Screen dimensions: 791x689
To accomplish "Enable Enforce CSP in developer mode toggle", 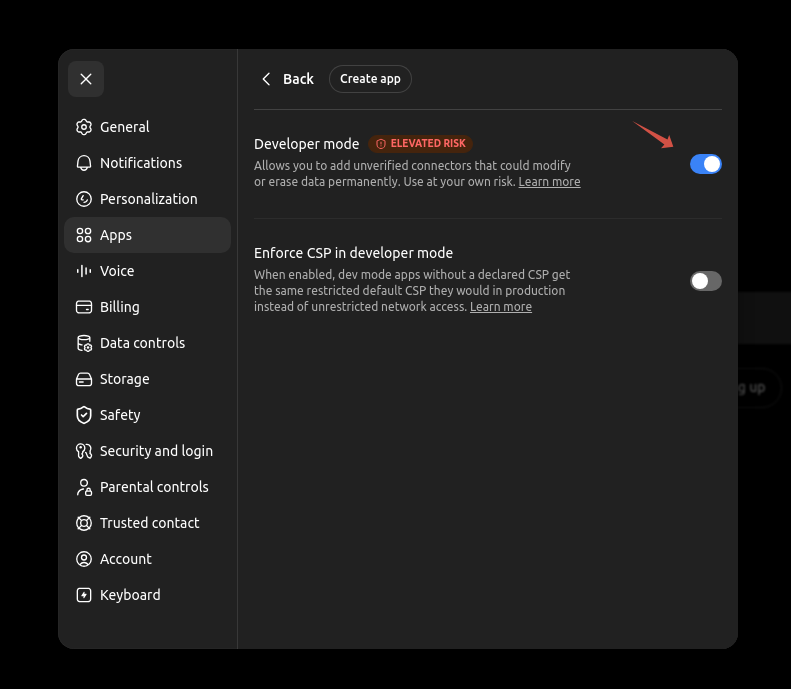I will click(706, 281).
